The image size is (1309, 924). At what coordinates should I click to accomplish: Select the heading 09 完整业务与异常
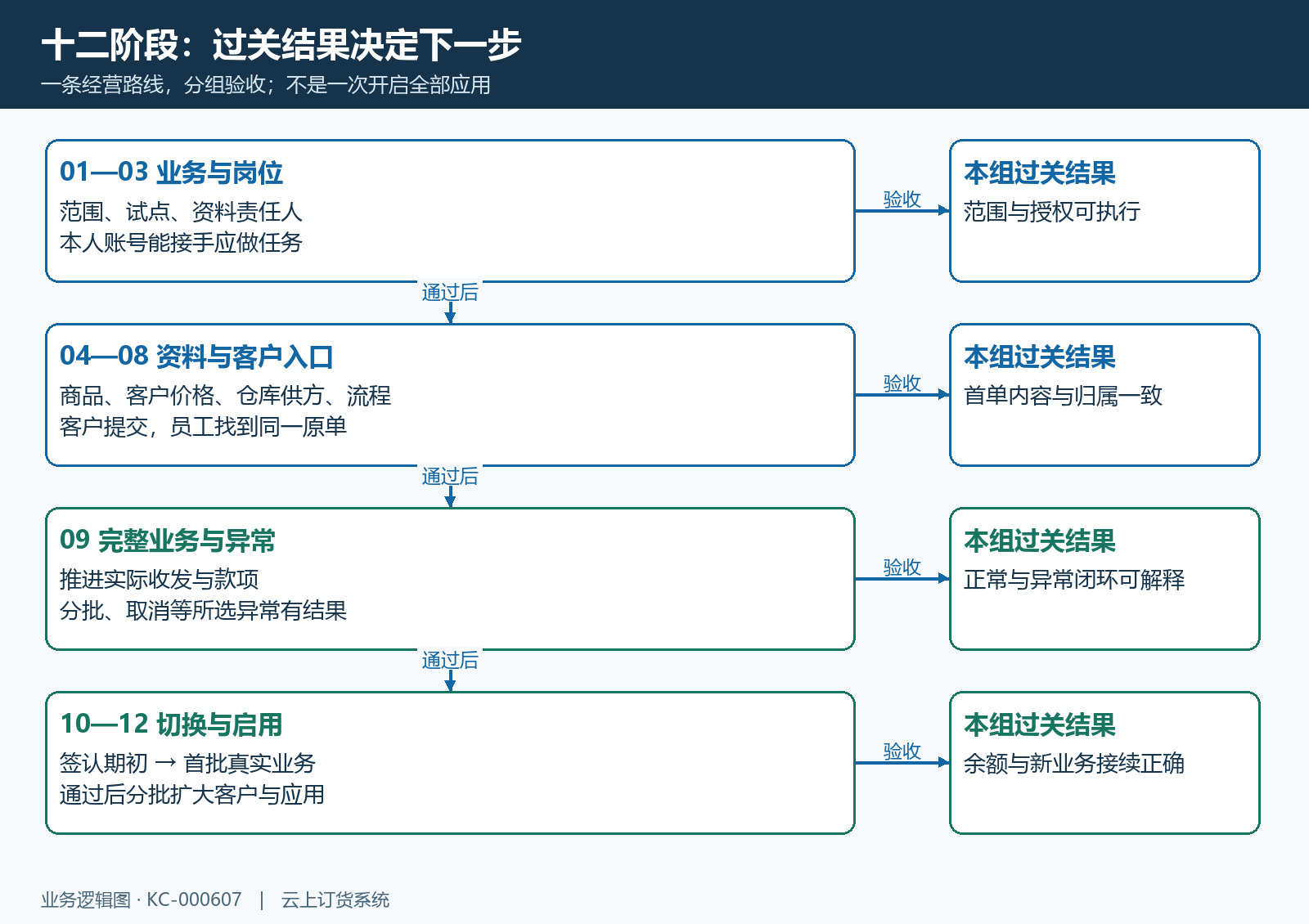tap(168, 540)
